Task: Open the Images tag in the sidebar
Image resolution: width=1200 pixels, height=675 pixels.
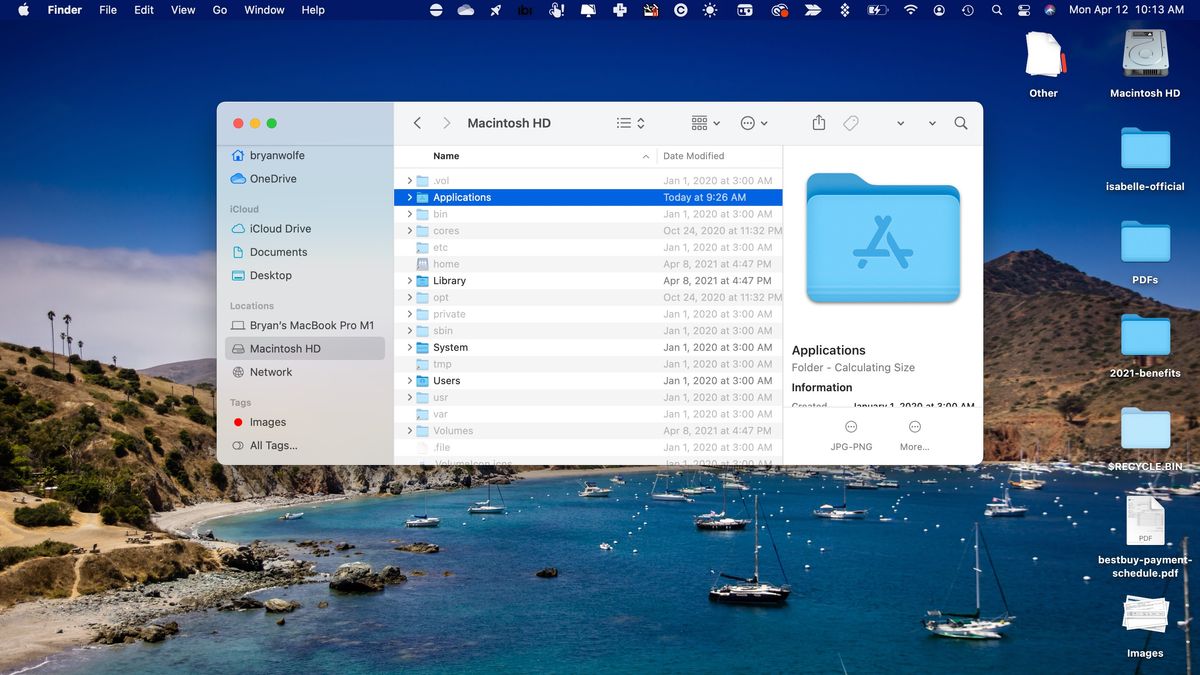Action: (269, 422)
